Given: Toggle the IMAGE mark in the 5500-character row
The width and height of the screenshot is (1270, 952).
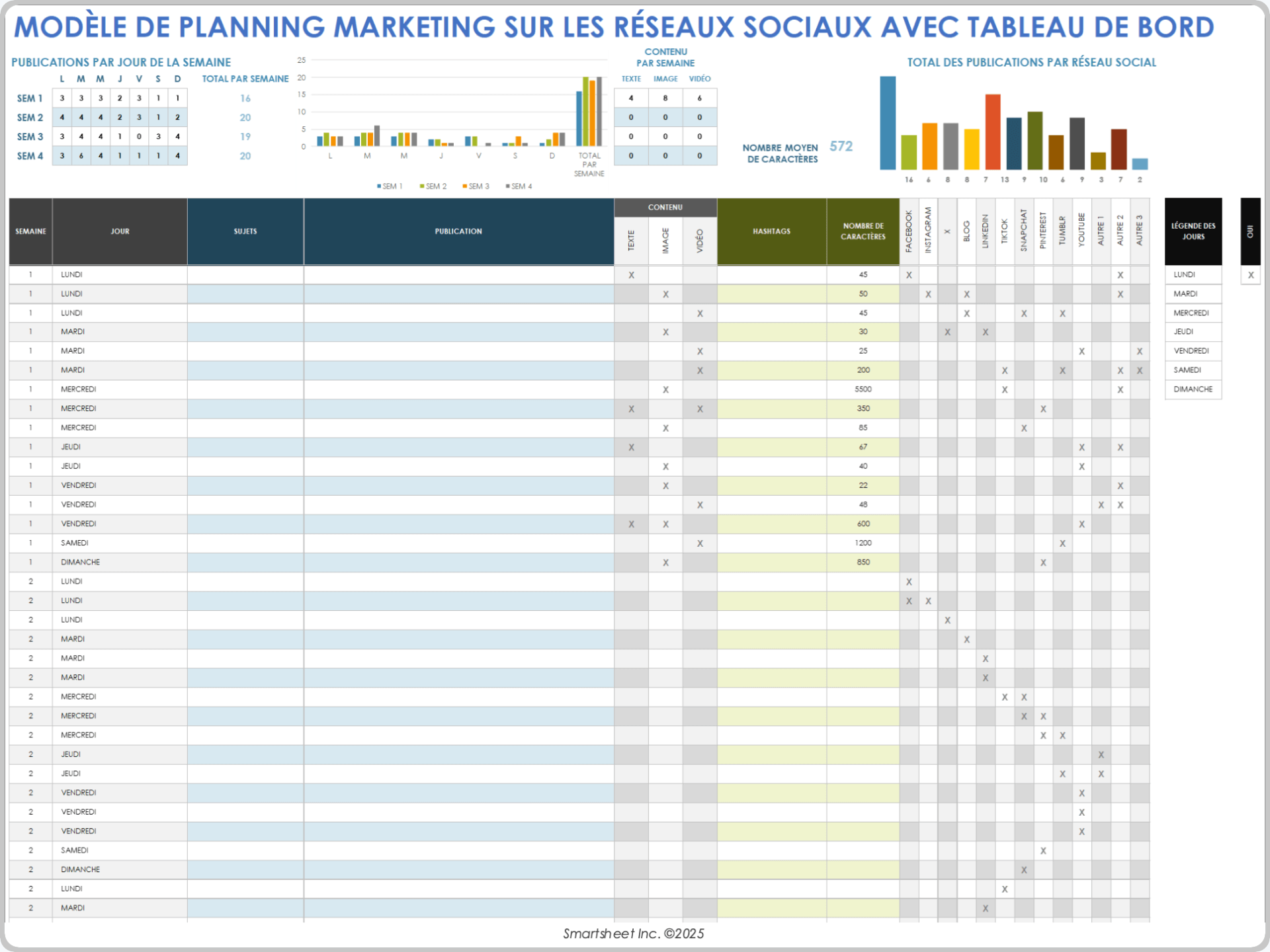Looking at the screenshot, I should click(665, 389).
